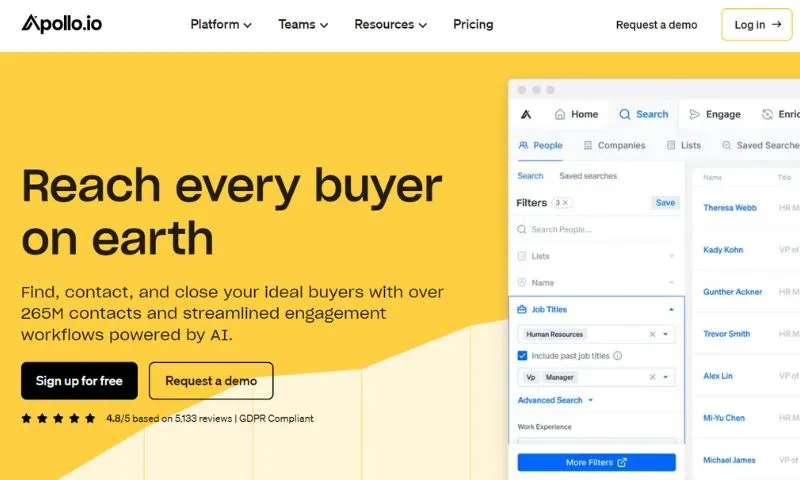The image size is (800, 480).
Task: Open contact Theresa Webb
Action: click(x=730, y=208)
